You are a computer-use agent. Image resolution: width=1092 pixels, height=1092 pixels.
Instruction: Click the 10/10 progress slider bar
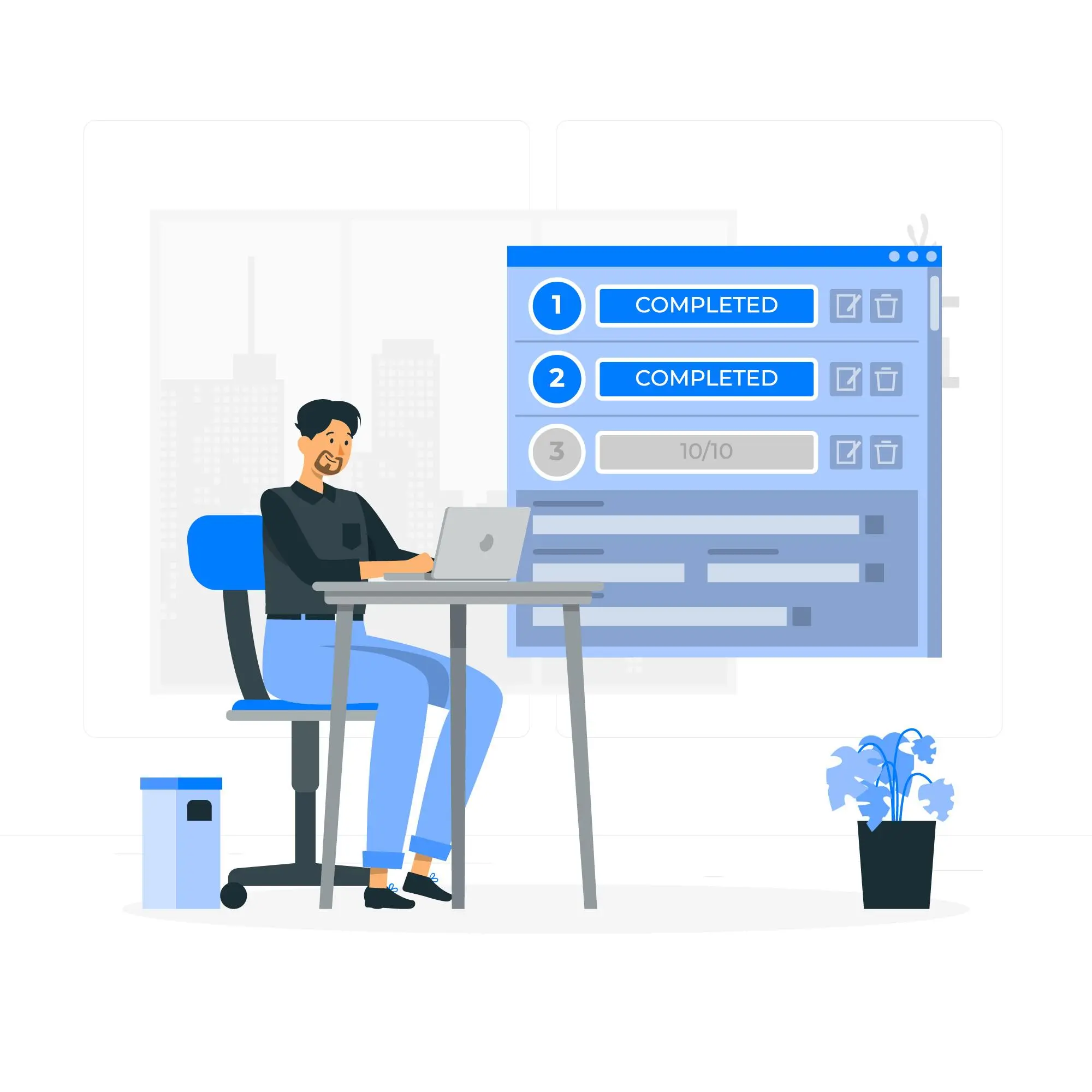coord(706,447)
